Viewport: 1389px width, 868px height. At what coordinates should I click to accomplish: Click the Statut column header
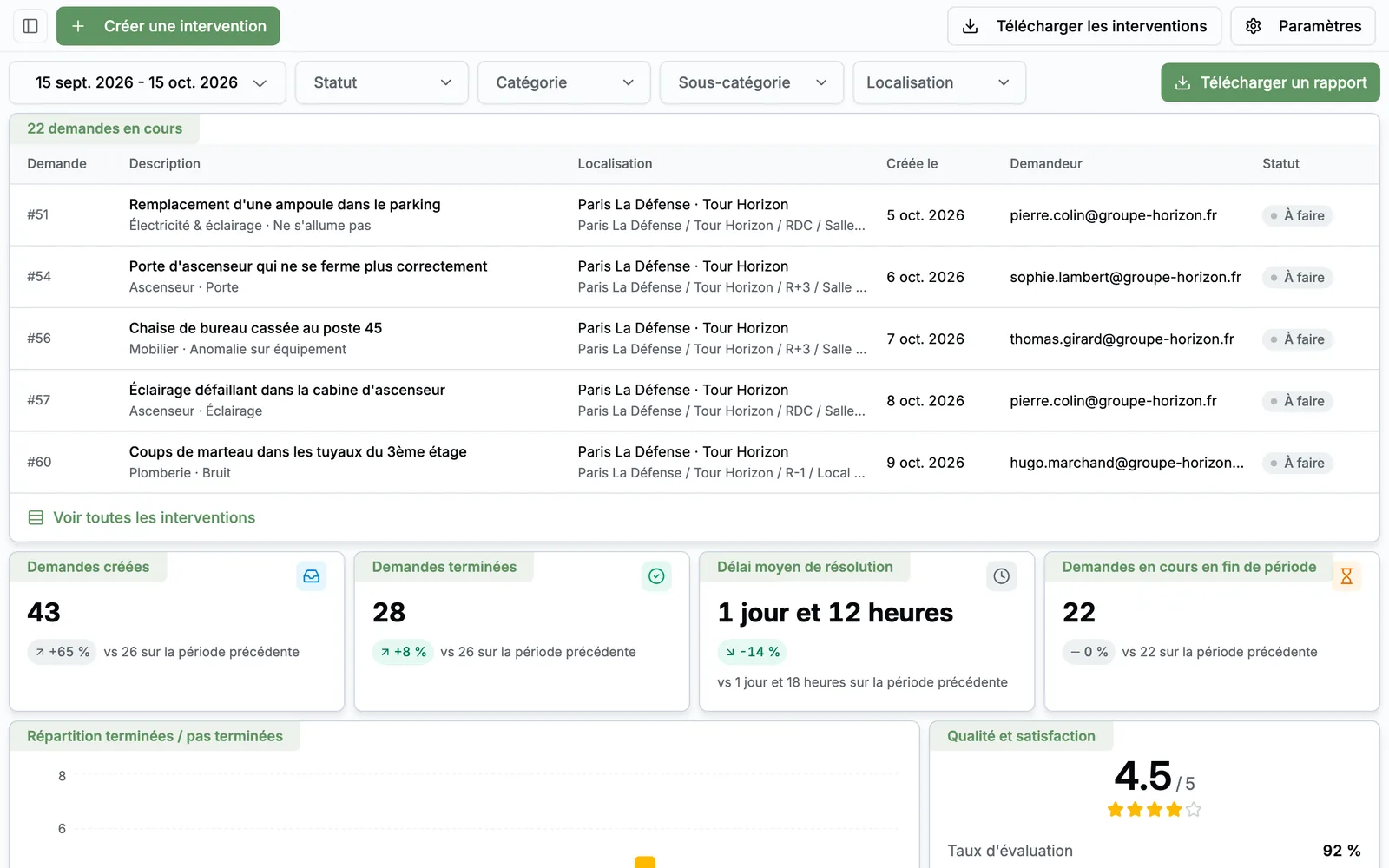point(1280,164)
